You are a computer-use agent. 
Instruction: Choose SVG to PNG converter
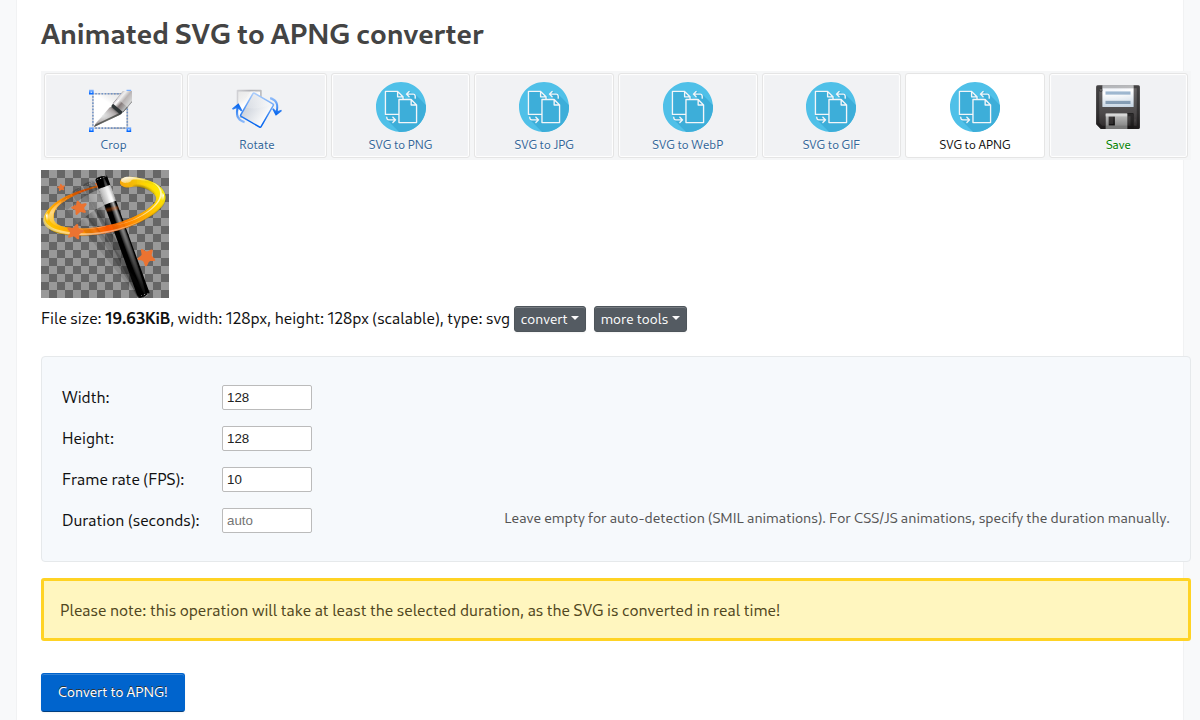[x=401, y=116]
